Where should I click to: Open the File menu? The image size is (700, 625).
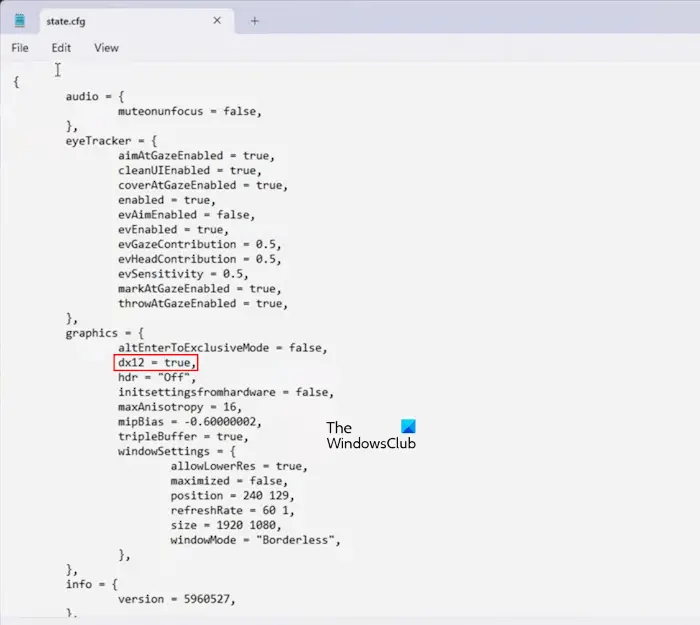20,48
